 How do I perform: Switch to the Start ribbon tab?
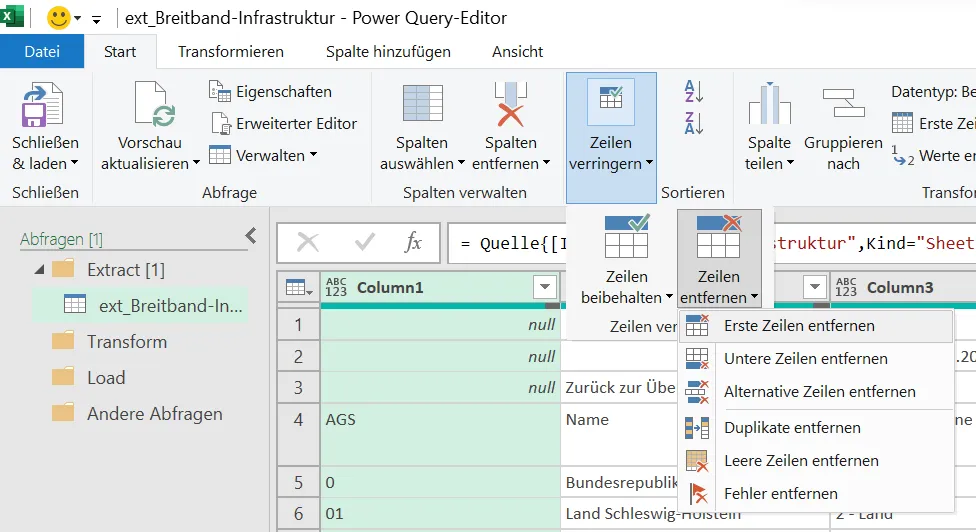click(x=120, y=52)
